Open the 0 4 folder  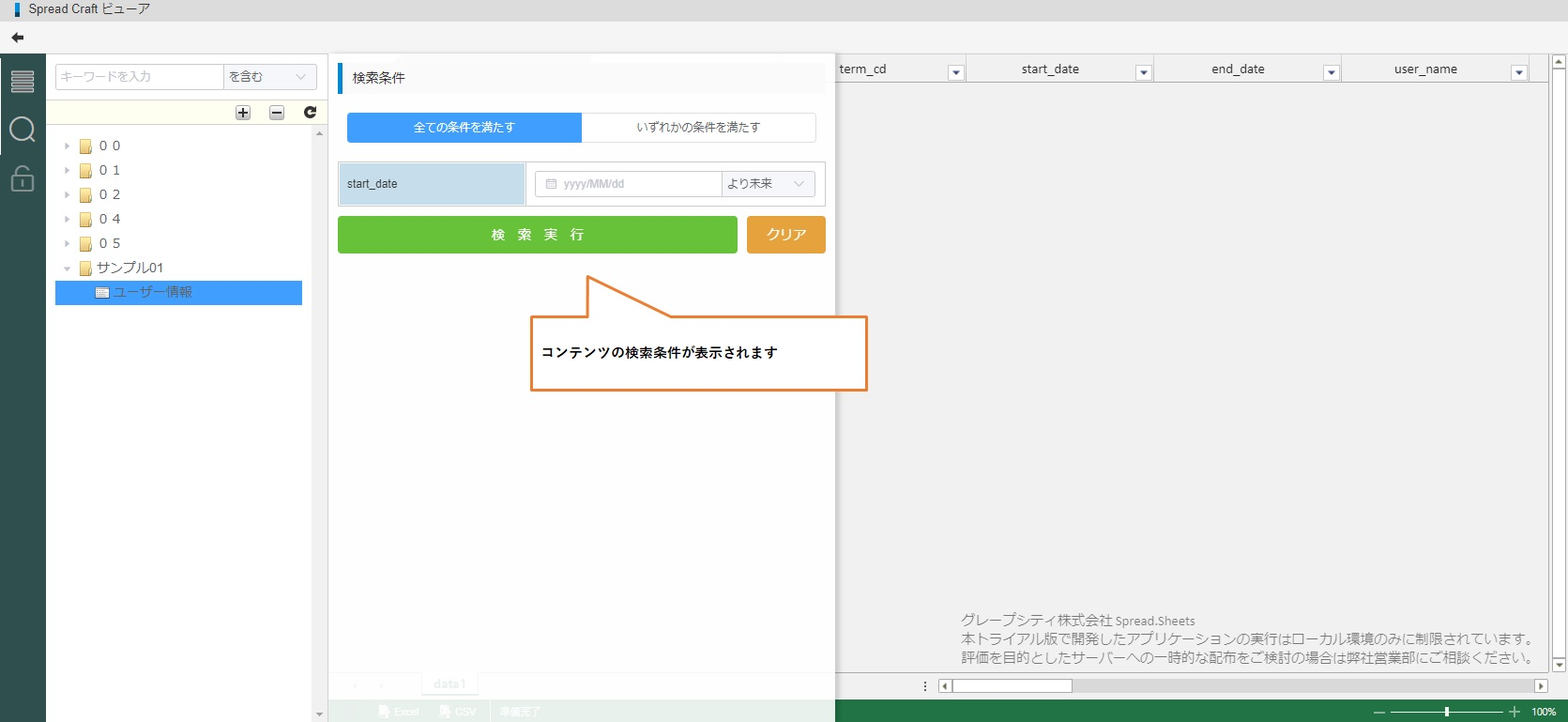click(x=110, y=220)
